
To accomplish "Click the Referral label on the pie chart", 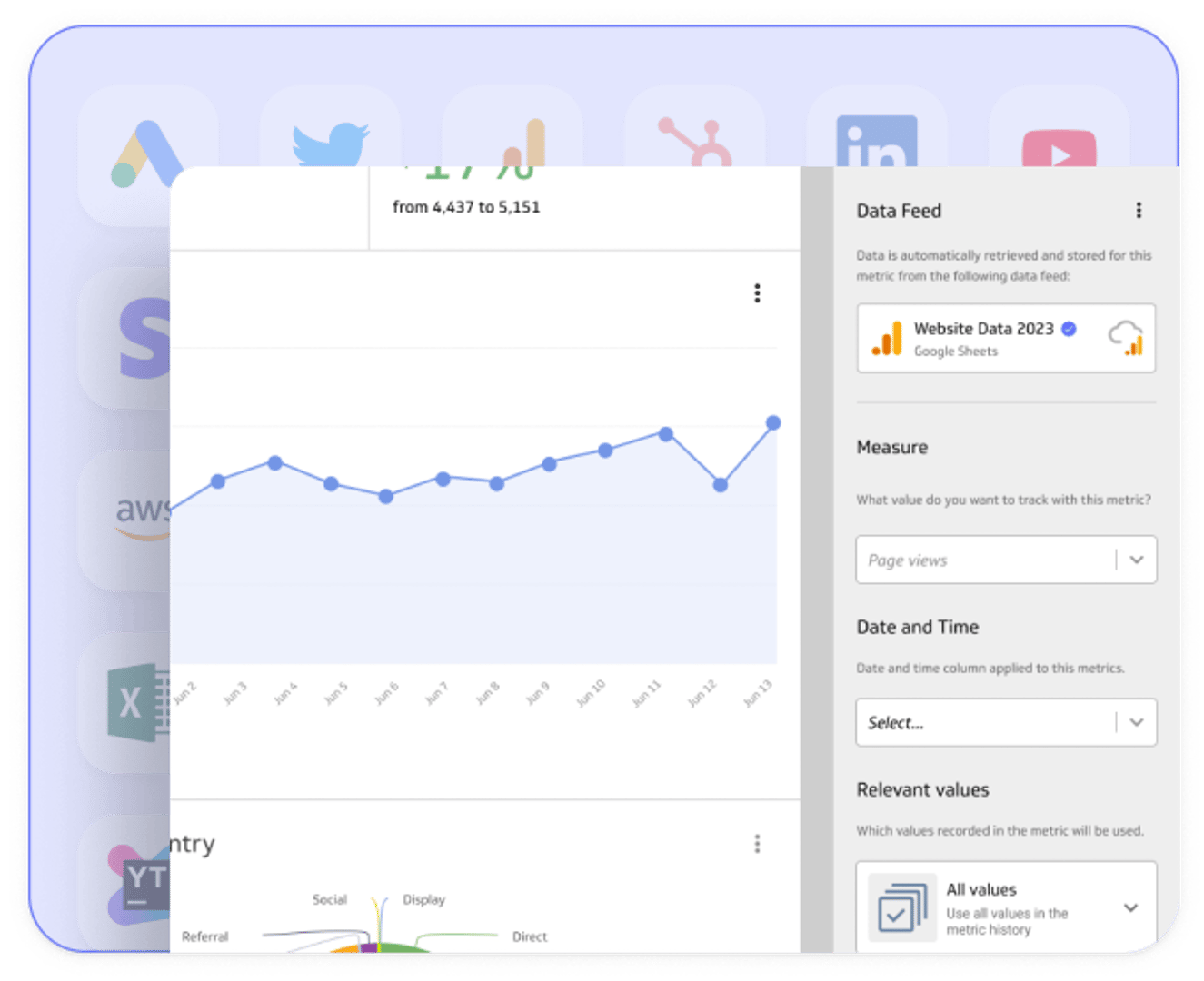I will pos(205,936).
